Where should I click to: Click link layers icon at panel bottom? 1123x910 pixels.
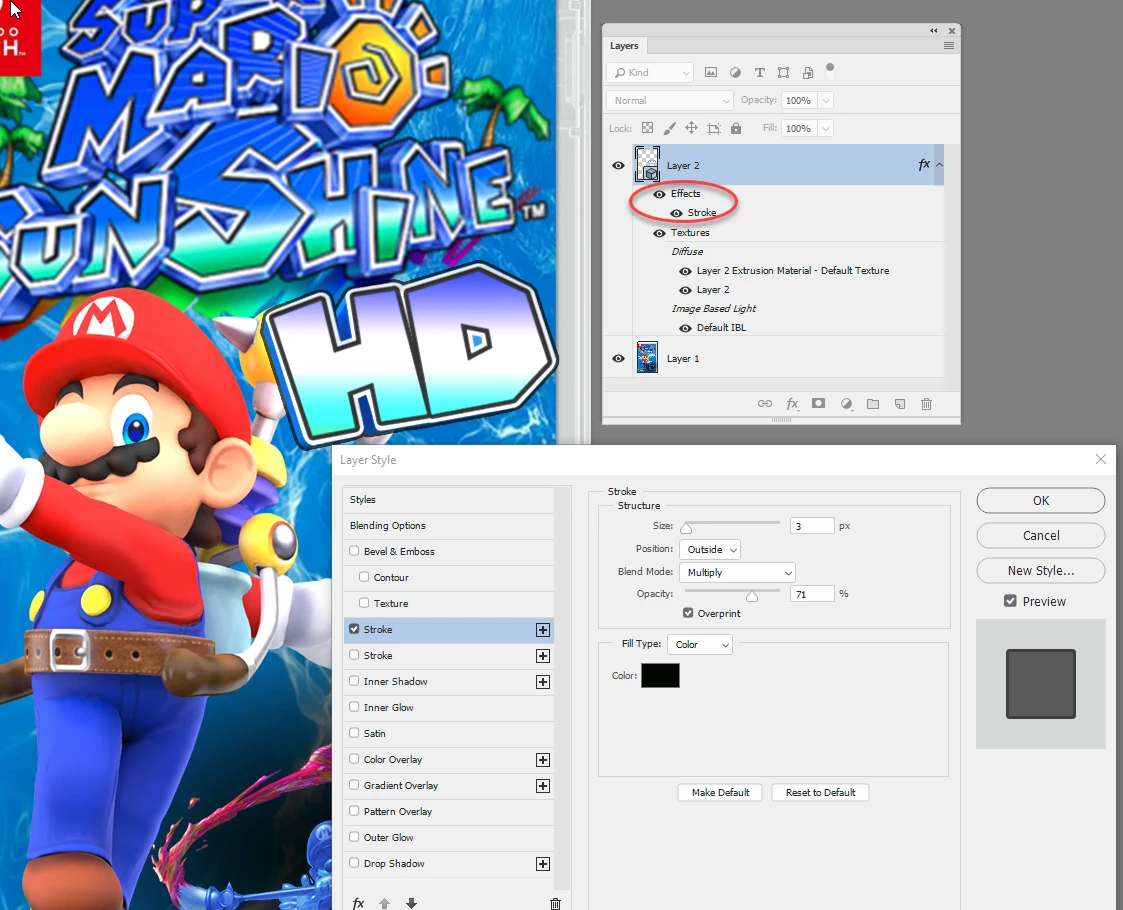[x=765, y=404]
